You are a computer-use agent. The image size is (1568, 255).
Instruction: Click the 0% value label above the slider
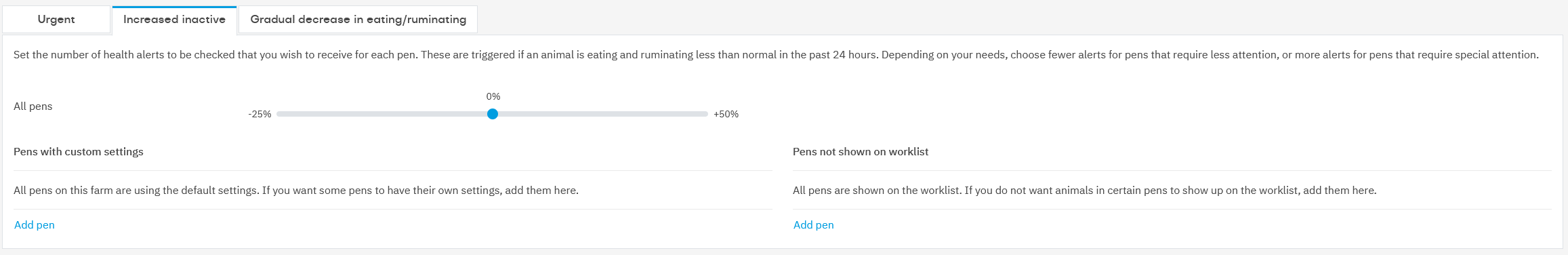pyautogui.click(x=493, y=96)
